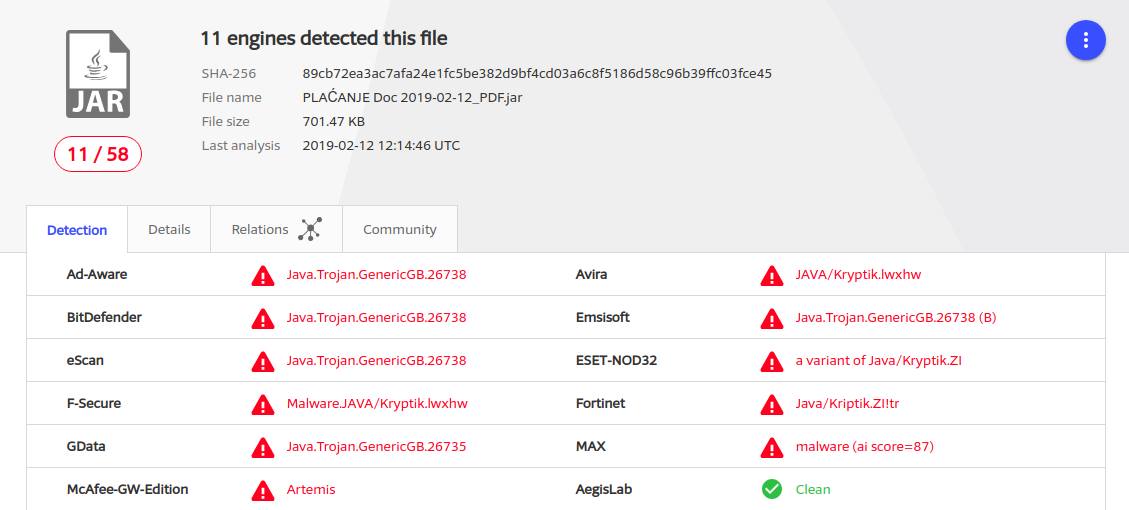Viewport: 1129px width, 510px height.
Task: Switch to the Details tab
Action: [x=169, y=229]
